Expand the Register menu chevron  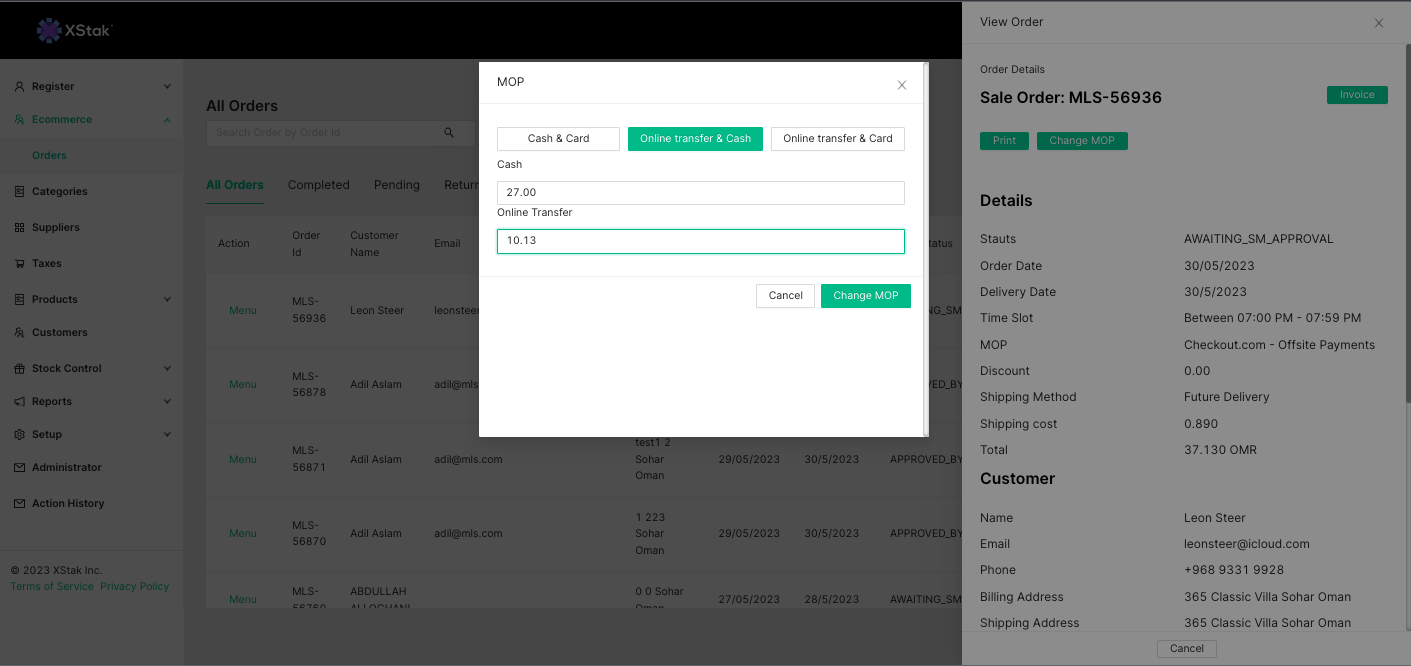click(x=167, y=87)
